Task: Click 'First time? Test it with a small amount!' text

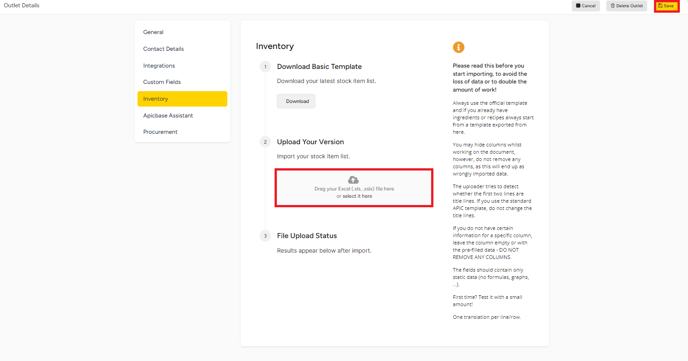Action: point(487,300)
